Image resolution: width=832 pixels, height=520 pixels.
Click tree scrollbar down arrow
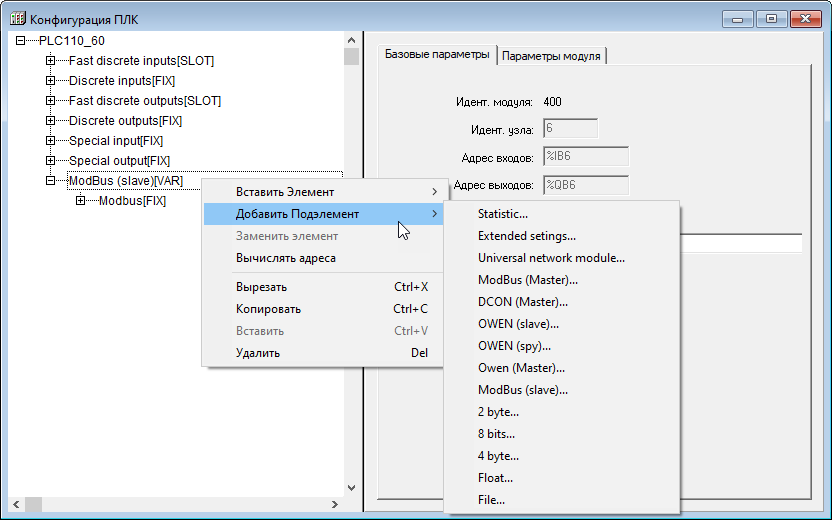tap(351, 488)
